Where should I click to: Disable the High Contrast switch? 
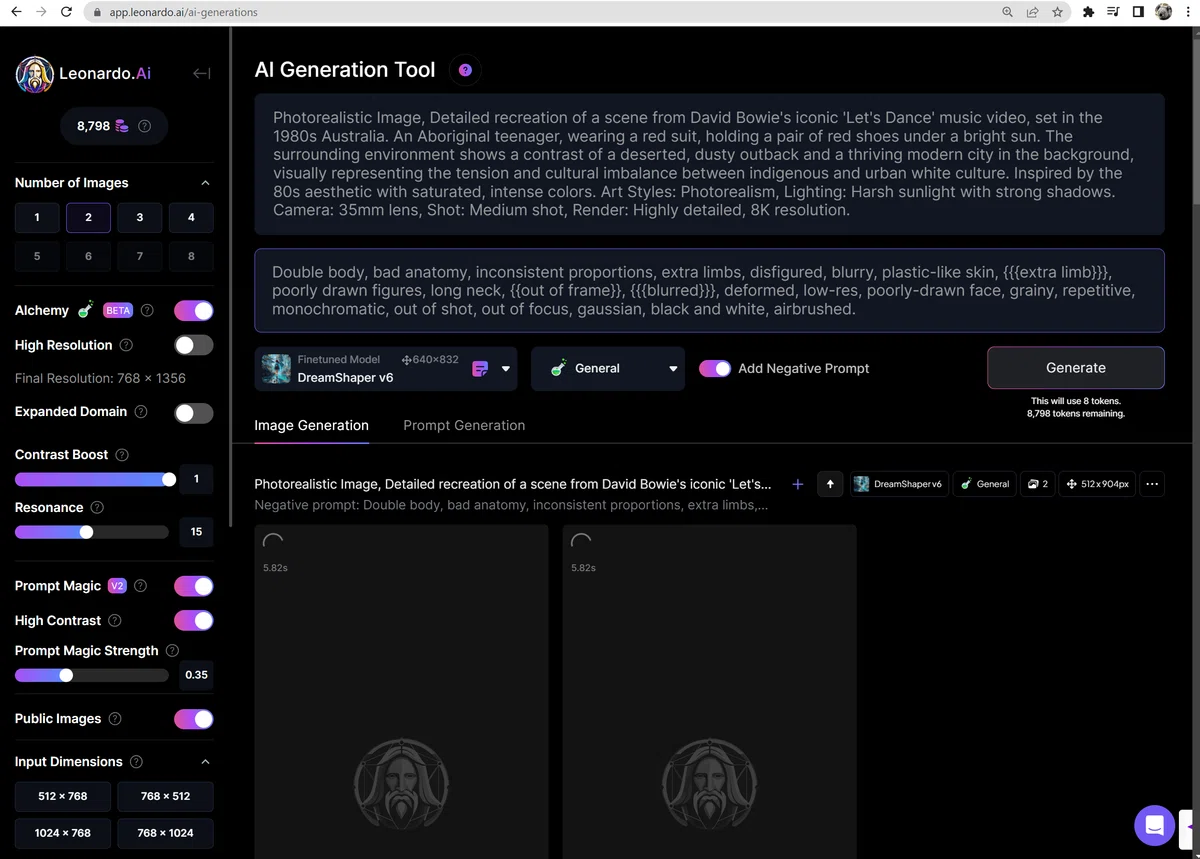tap(194, 621)
